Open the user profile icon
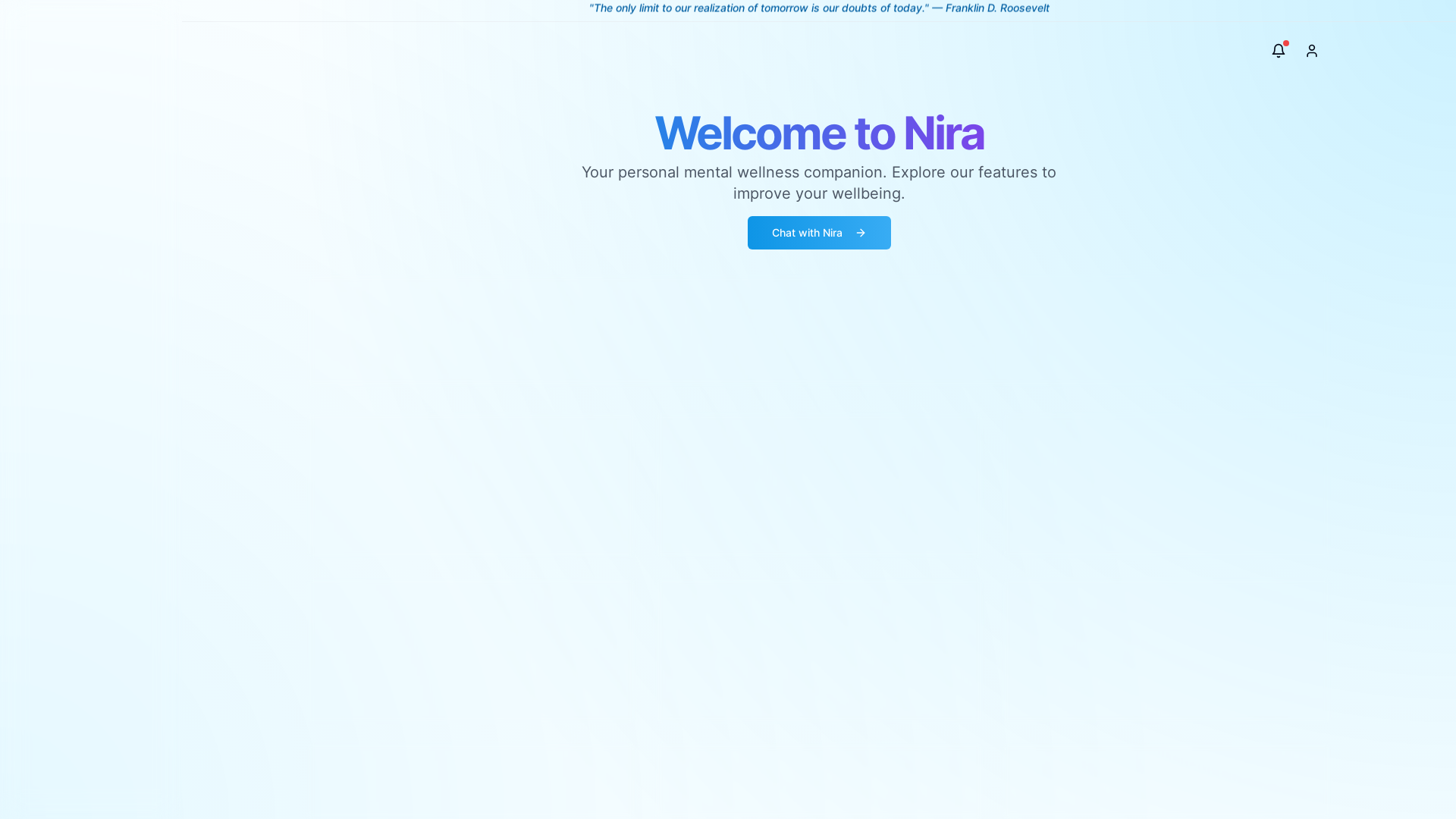Image resolution: width=1456 pixels, height=819 pixels. coord(1312,51)
